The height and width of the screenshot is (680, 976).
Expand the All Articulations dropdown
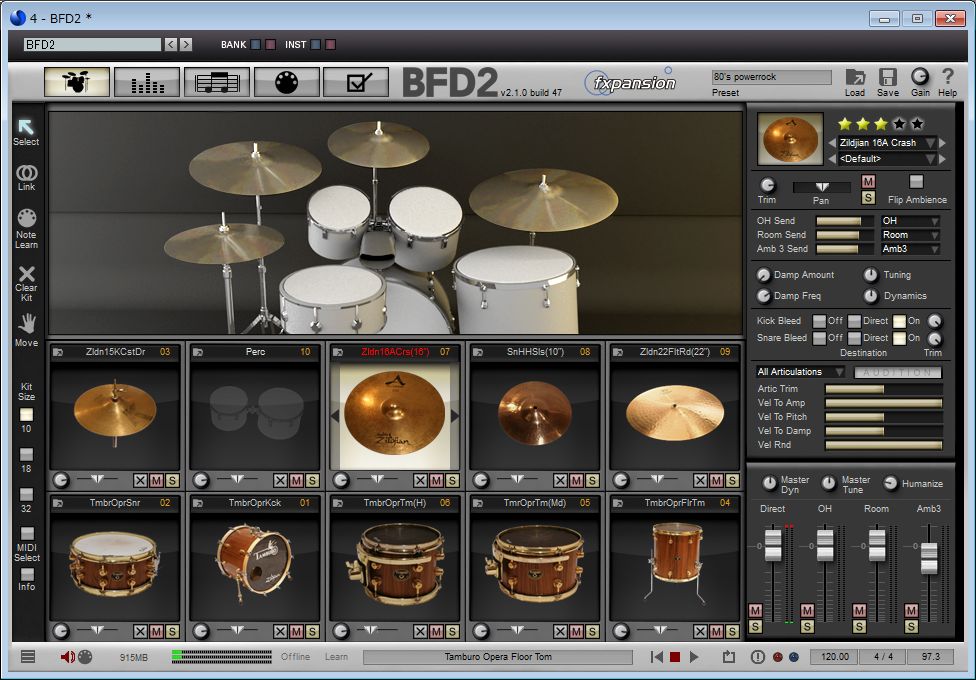click(800, 372)
